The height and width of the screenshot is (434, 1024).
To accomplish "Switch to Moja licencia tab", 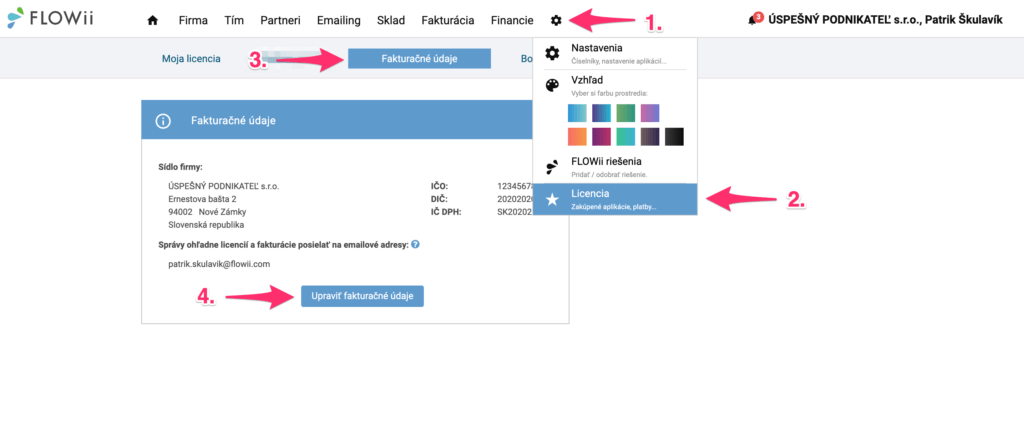I will click(x=191, y=59).
